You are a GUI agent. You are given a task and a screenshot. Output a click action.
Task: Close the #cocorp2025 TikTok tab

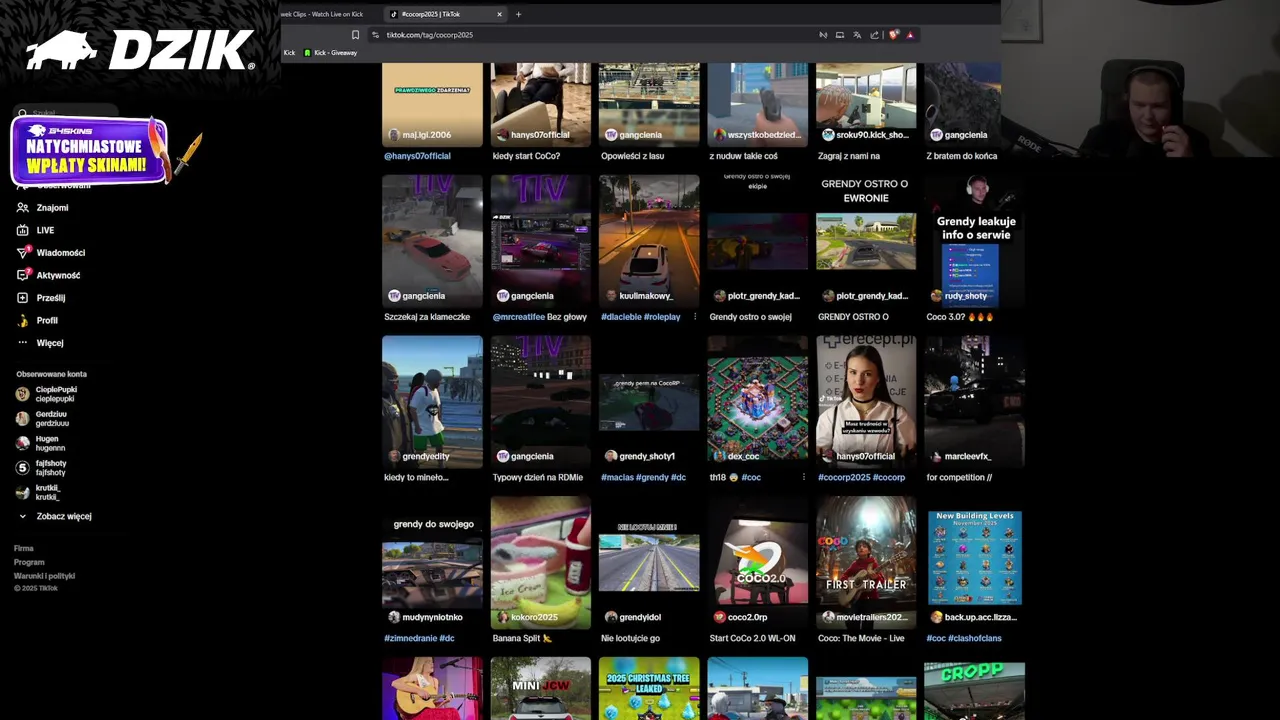coord(499,14)
